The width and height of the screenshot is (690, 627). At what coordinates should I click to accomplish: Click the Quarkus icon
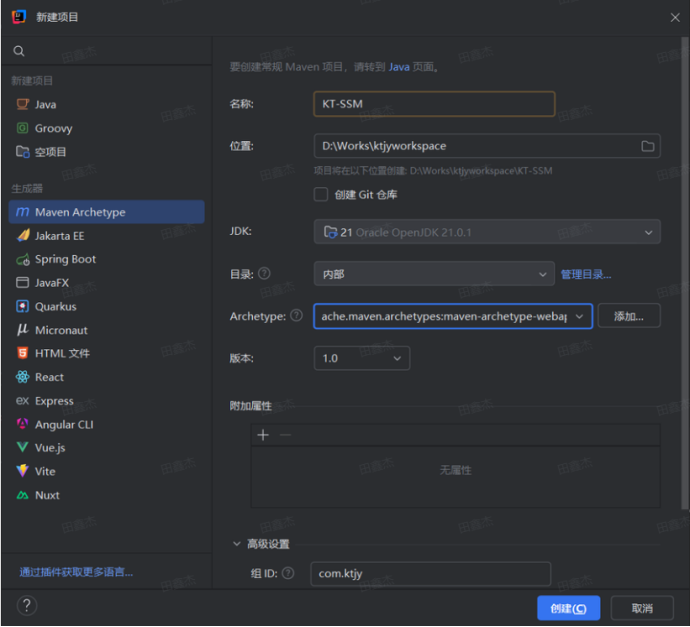point(22,306)
